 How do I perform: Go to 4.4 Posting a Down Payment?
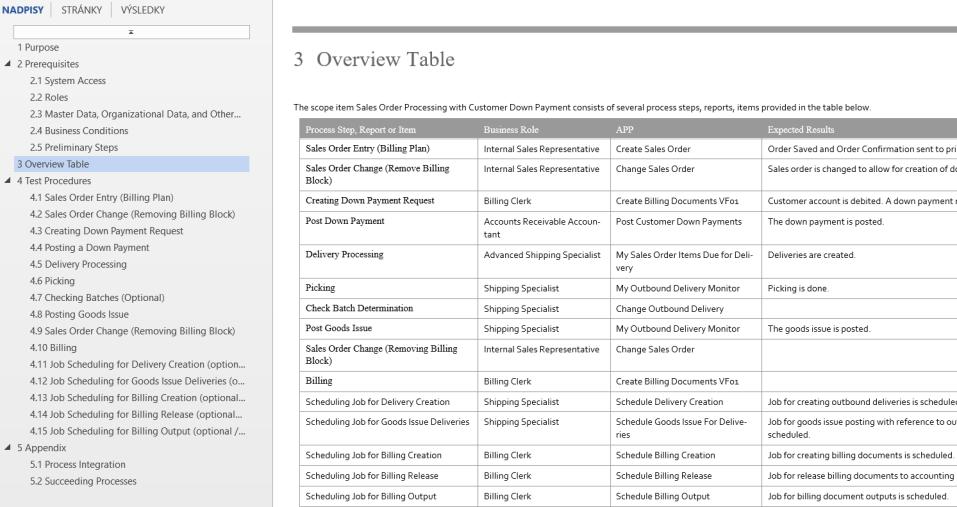click(90, 247)
